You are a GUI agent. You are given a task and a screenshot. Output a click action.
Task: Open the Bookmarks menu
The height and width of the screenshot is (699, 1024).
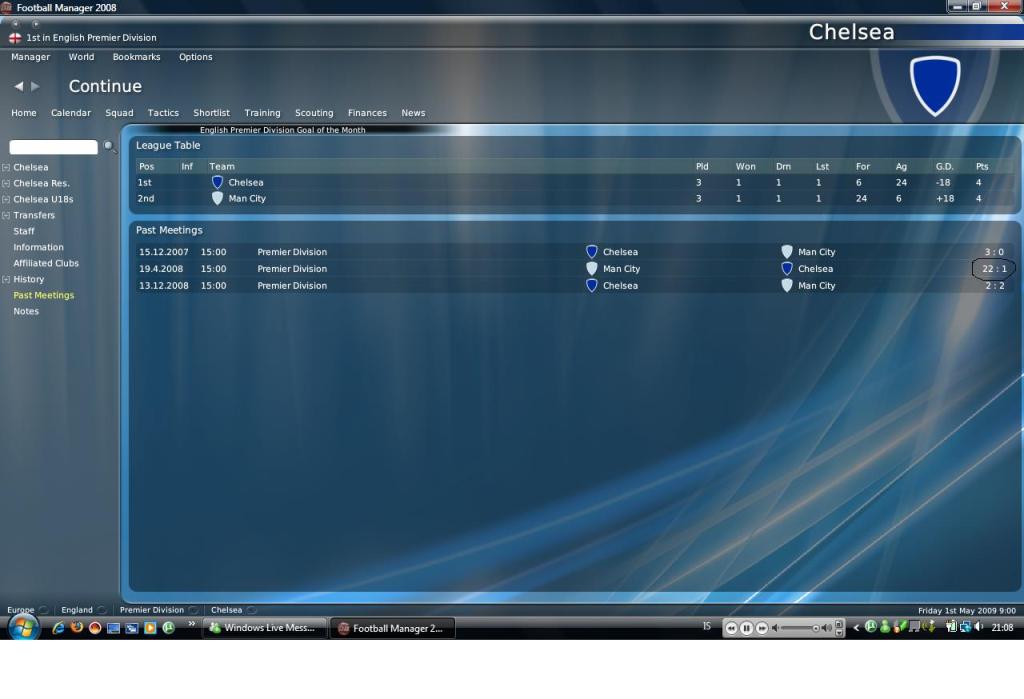(136, 57)
